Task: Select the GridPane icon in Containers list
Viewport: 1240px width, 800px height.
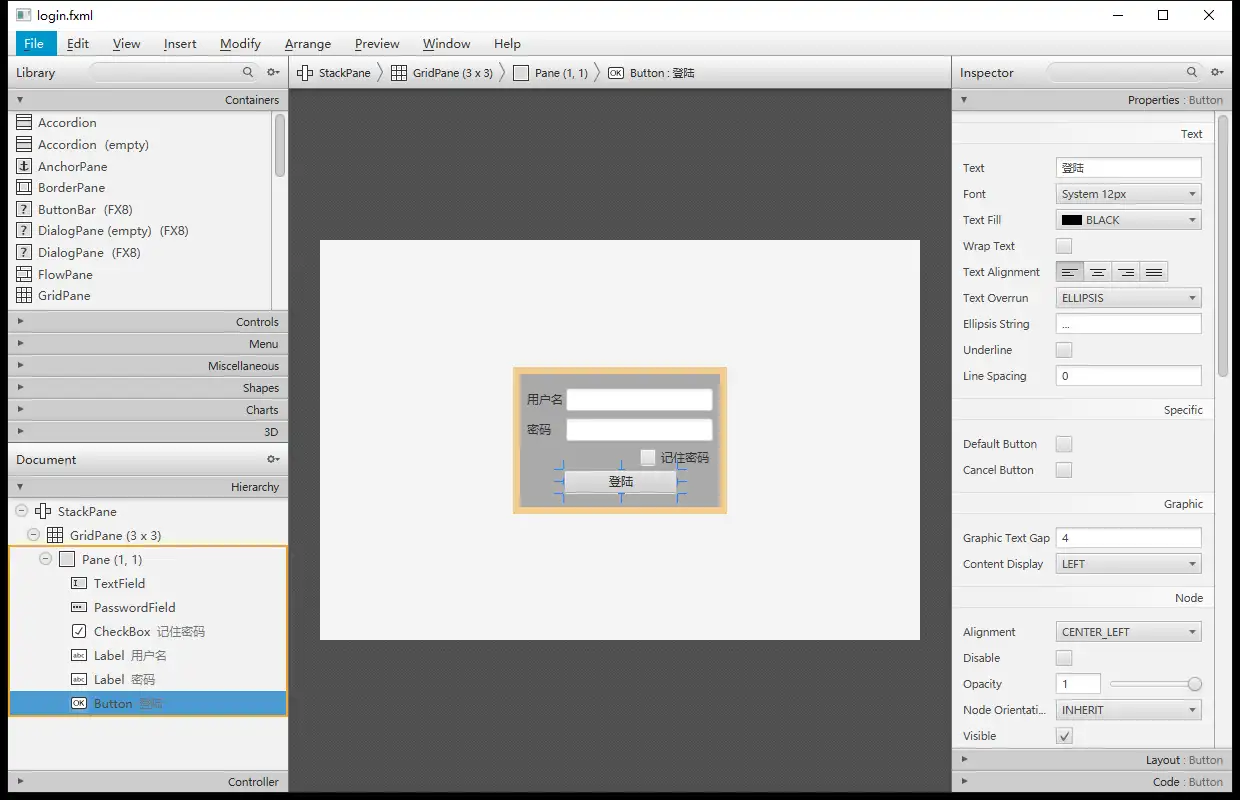Action: point(25,295)
